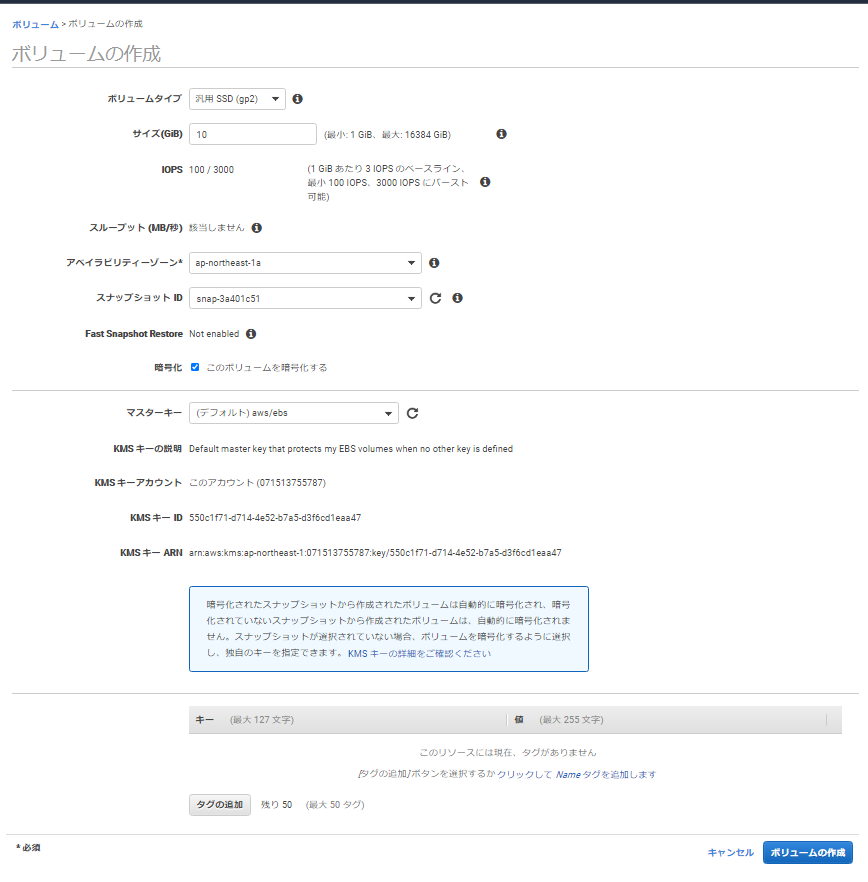The width and height of the screenshot is (868, 882).
Task: Click info icon beside throughput 該当しません
Action: pos(257,228)
